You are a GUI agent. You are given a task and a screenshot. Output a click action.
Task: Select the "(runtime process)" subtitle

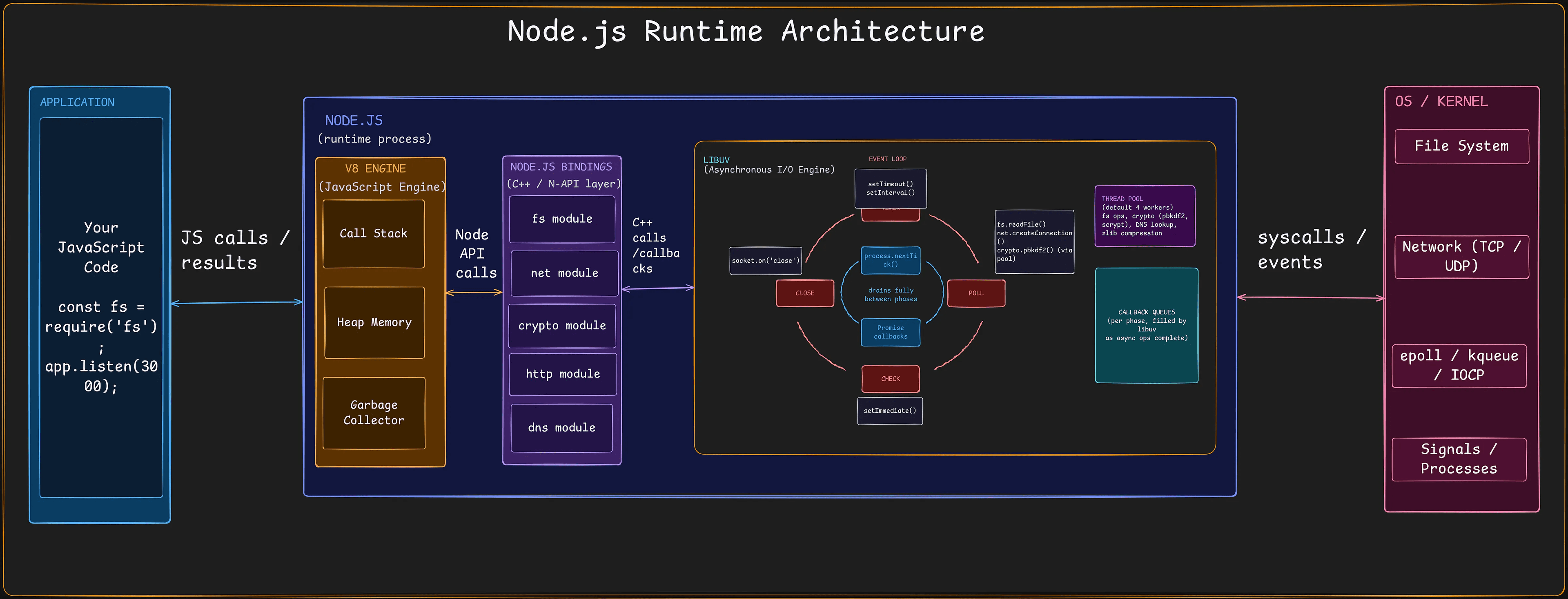pyautogui.click(x=374, y=139)
